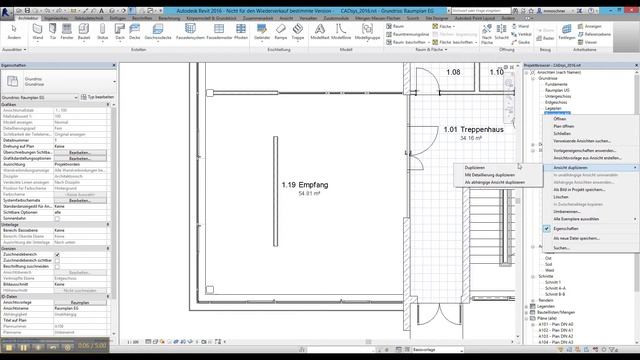Viewport: 640px width, 360px height.
Task: Select the Nach Fläche opening tool
Action: pyautogui.click(x=487, y=33)
